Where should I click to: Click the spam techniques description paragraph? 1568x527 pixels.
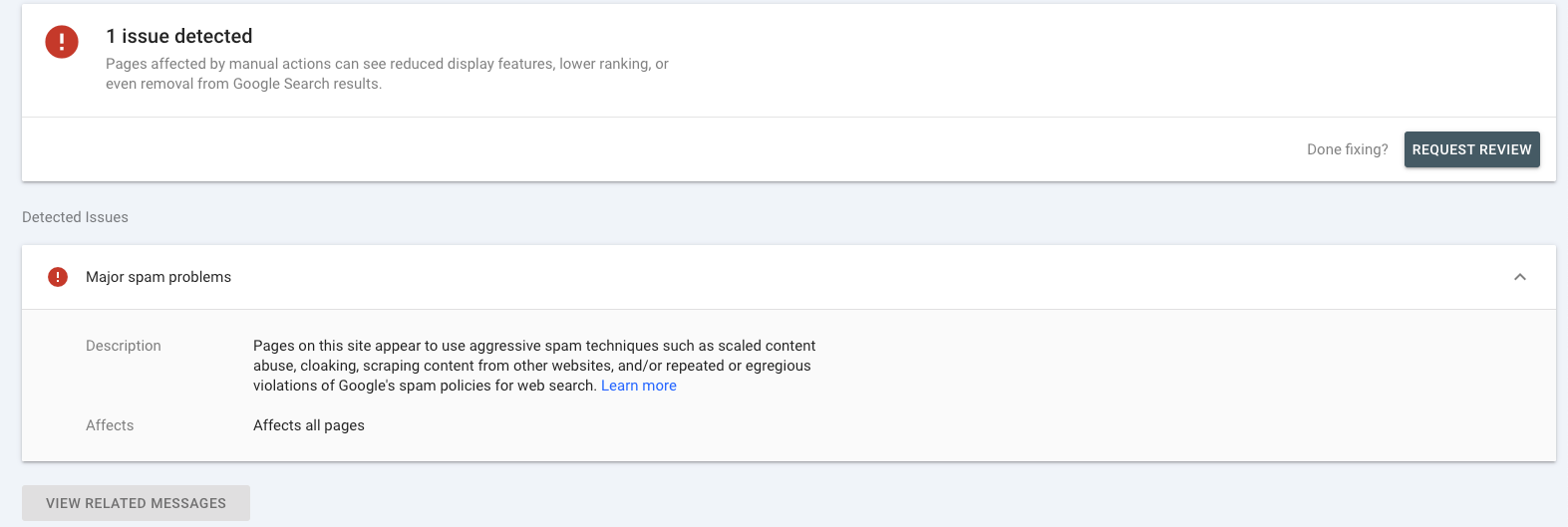[534, 366]
